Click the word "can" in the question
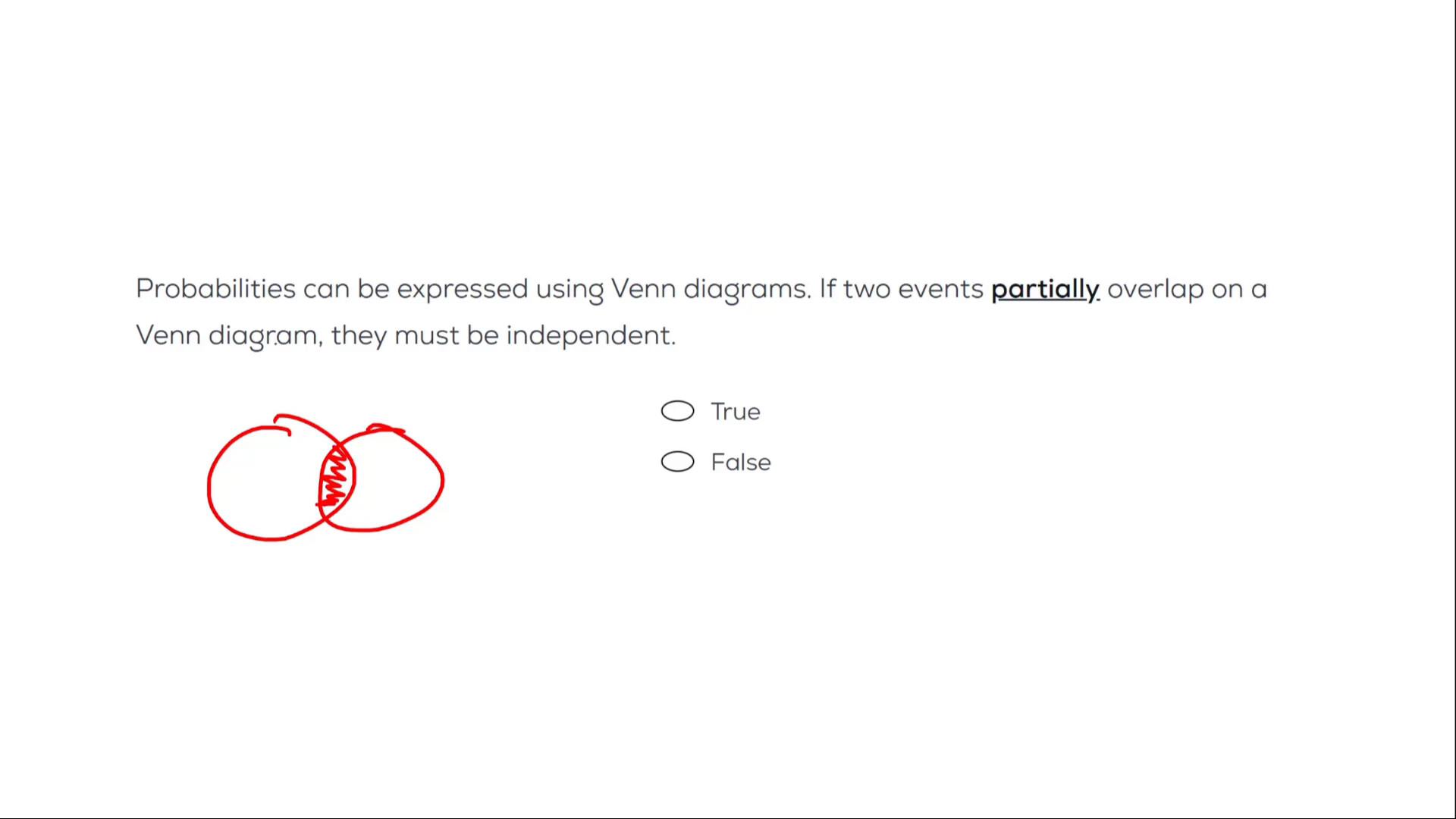The height and width of the screenshot is (819, 1456). pyautogui.click(x=326, y=289)
